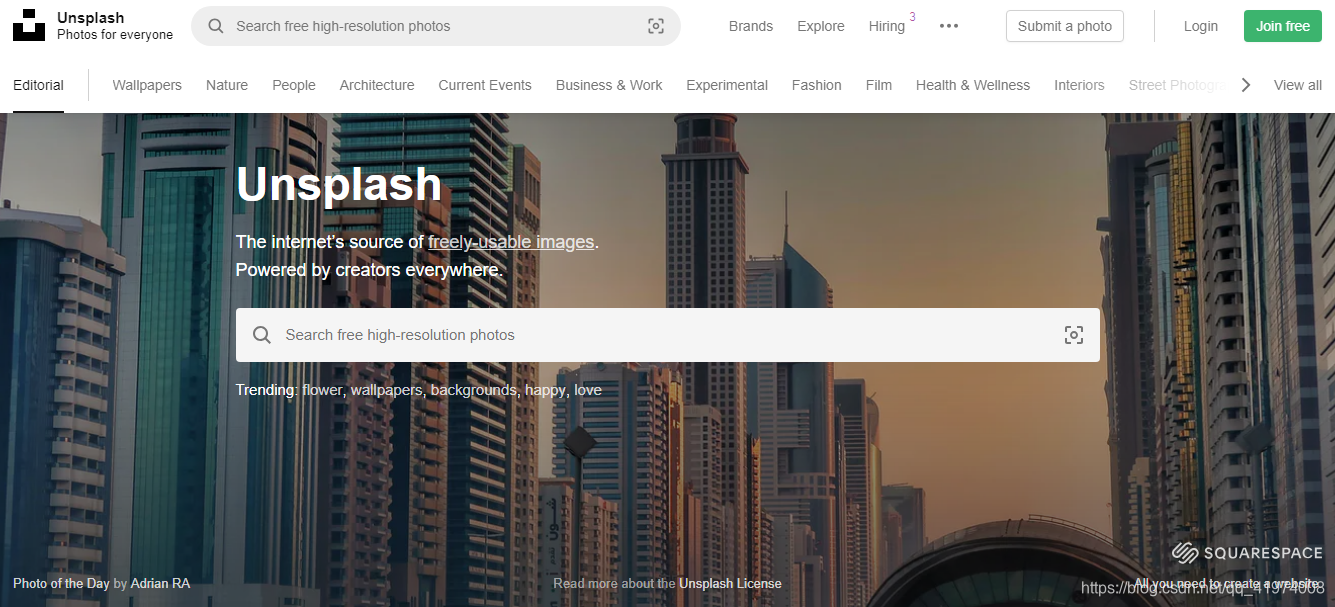Click the magnifier icon in hero search box
The width and height of the screenshot is (1335, 607).
[x=262, y=335]
